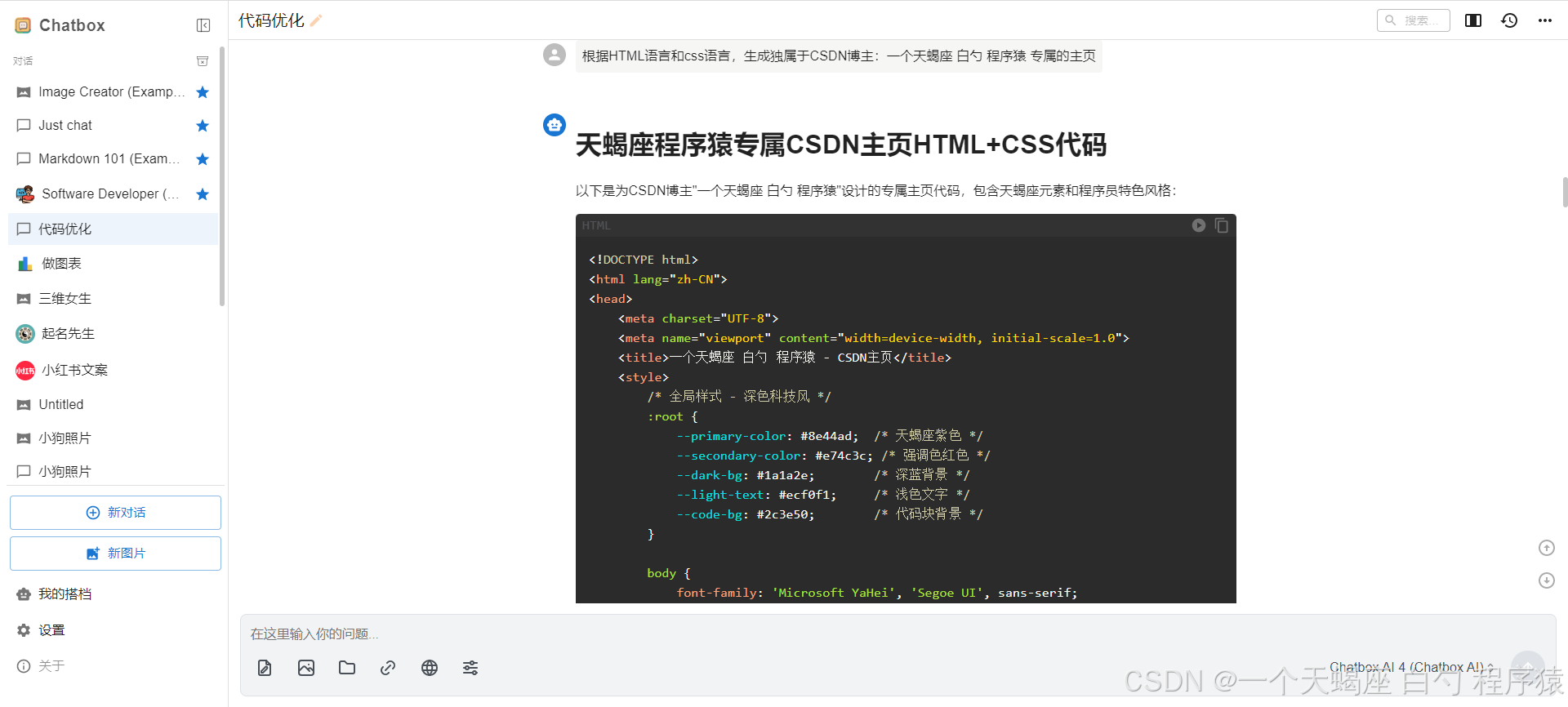Click the --primary-color code line

pos(830,436)
